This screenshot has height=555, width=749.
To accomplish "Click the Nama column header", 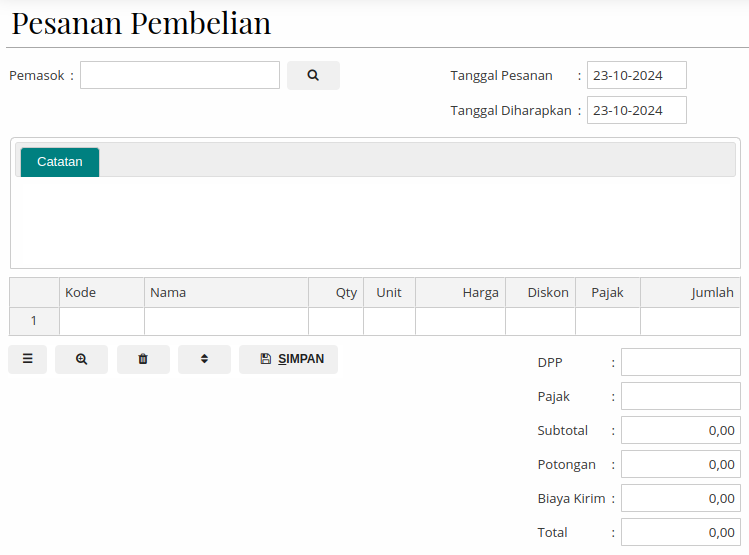I will (x=226, y=292).
